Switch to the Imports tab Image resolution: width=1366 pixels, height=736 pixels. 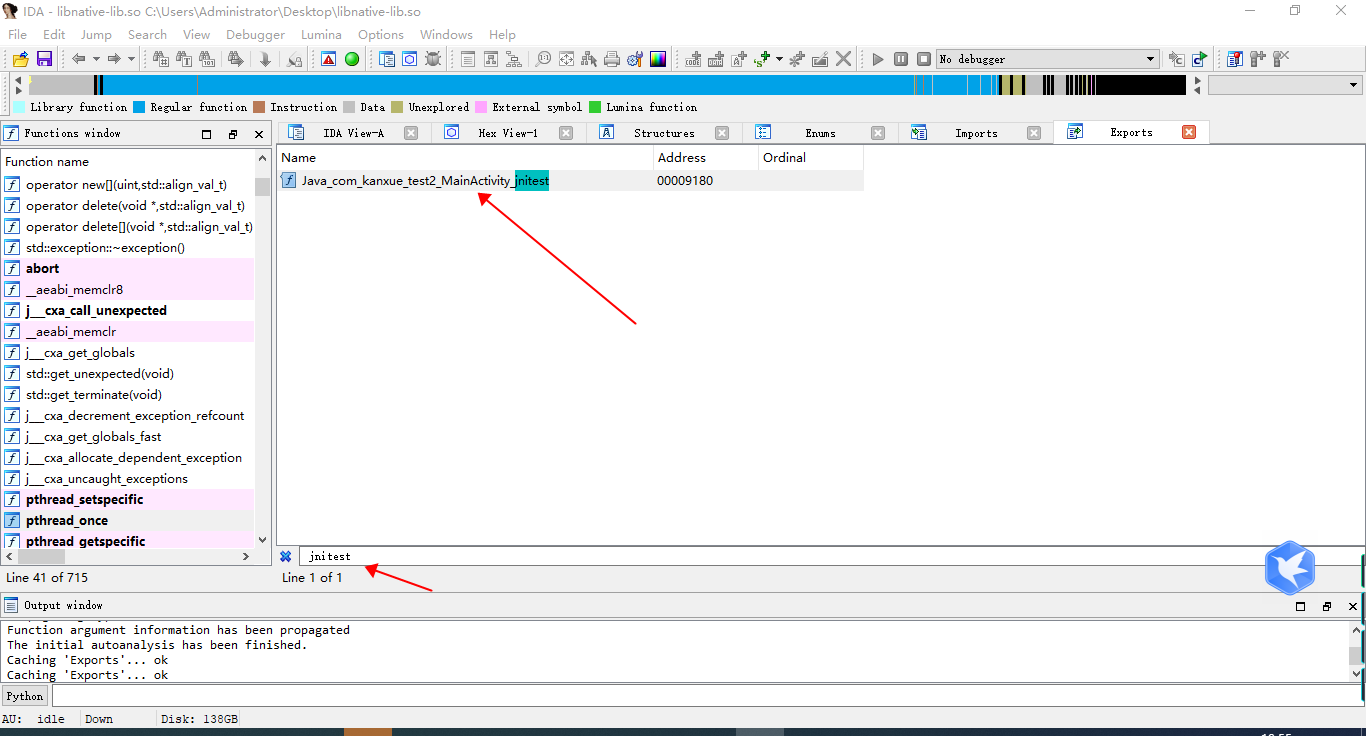976,133
